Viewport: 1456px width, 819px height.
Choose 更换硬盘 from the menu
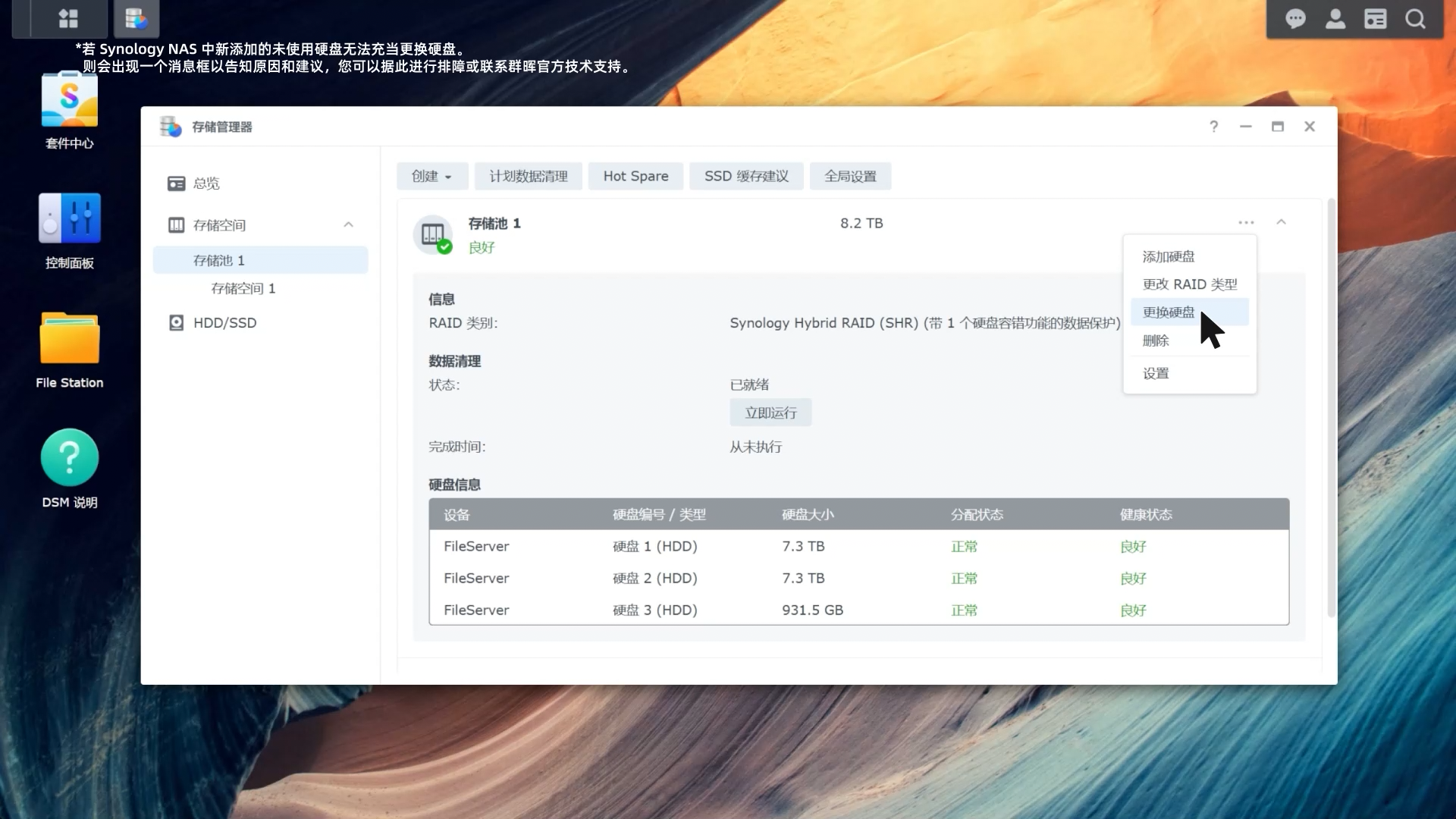pos(1189,312)
